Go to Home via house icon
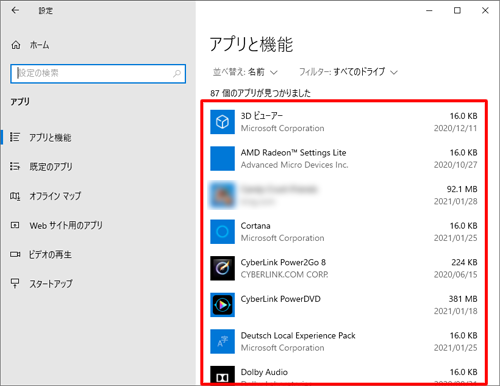 (x=16, y=45)
